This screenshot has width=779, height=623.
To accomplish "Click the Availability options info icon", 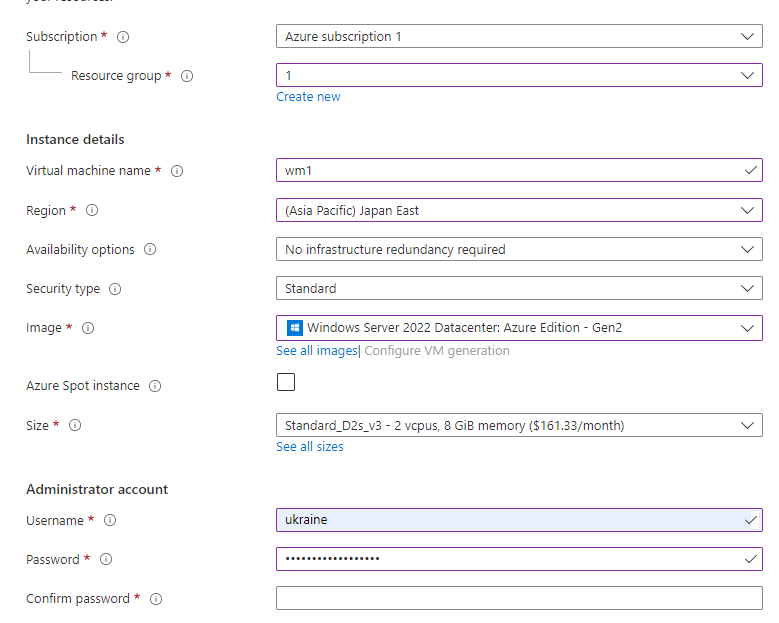I will click(x=152, y=250).
